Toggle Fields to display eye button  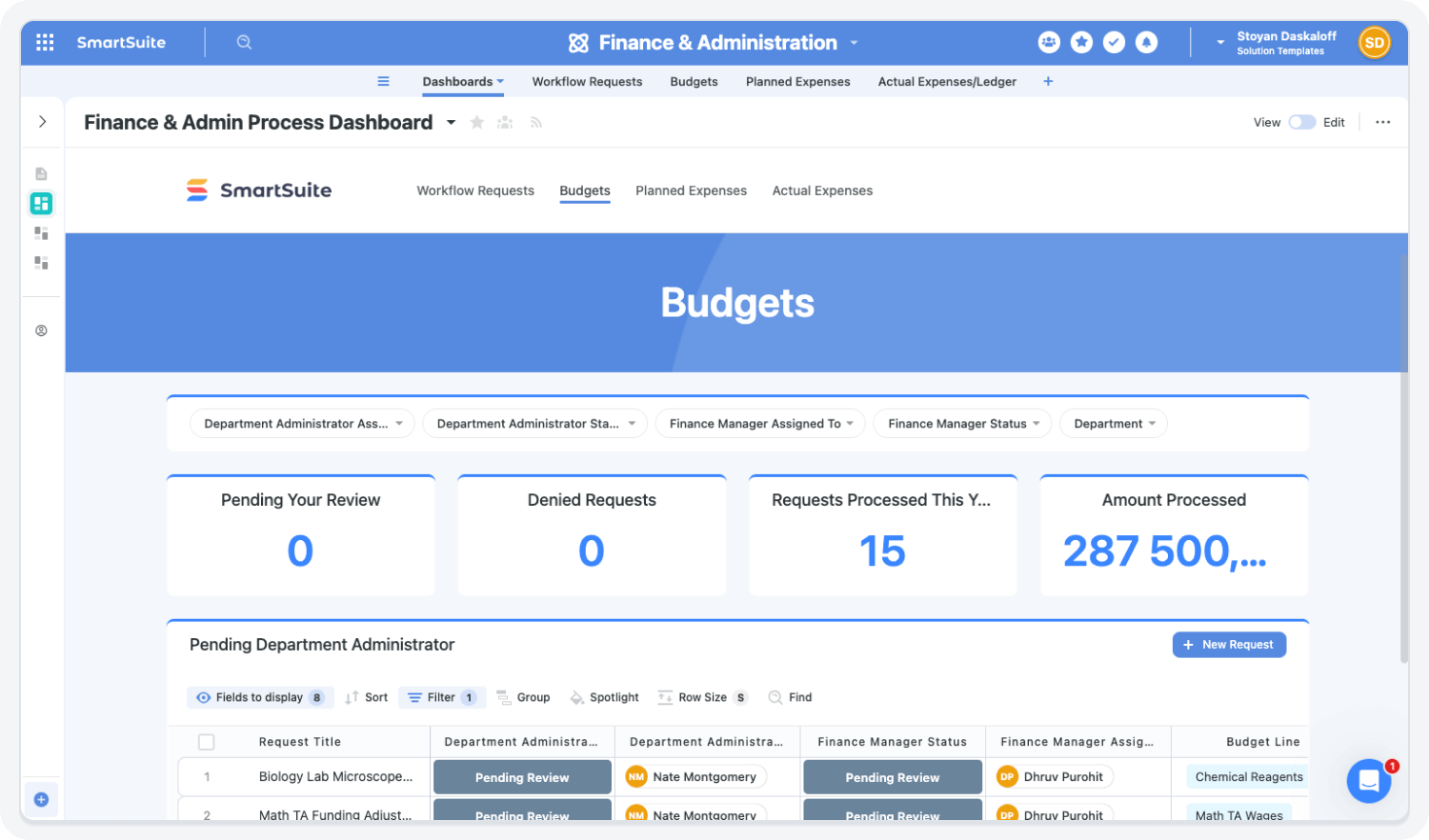[x=260, y=697]
